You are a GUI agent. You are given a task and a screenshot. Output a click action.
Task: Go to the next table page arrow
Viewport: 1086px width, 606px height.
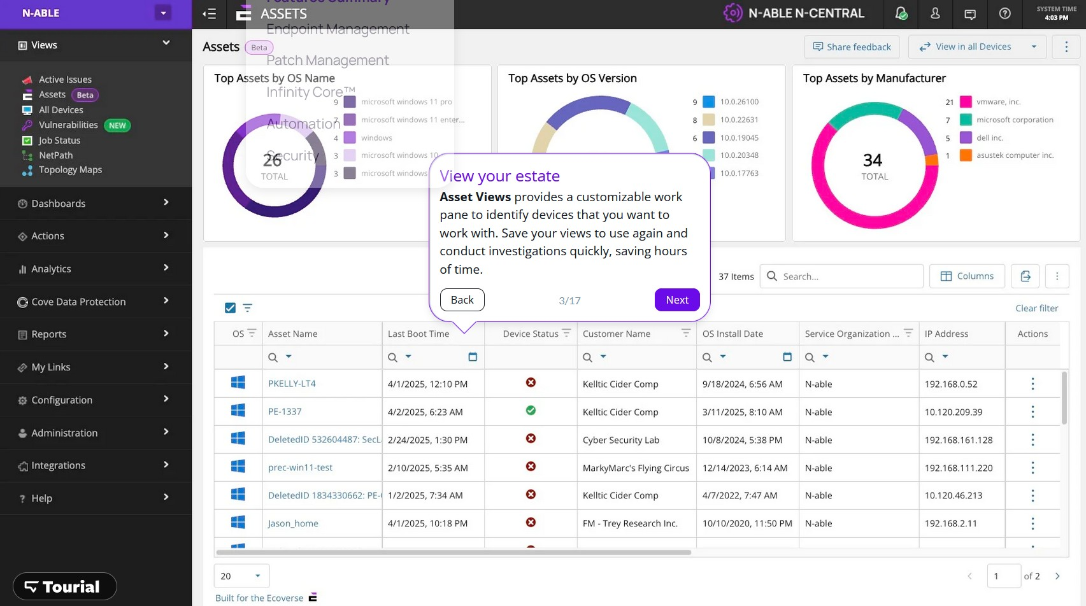pos(1057,576)
